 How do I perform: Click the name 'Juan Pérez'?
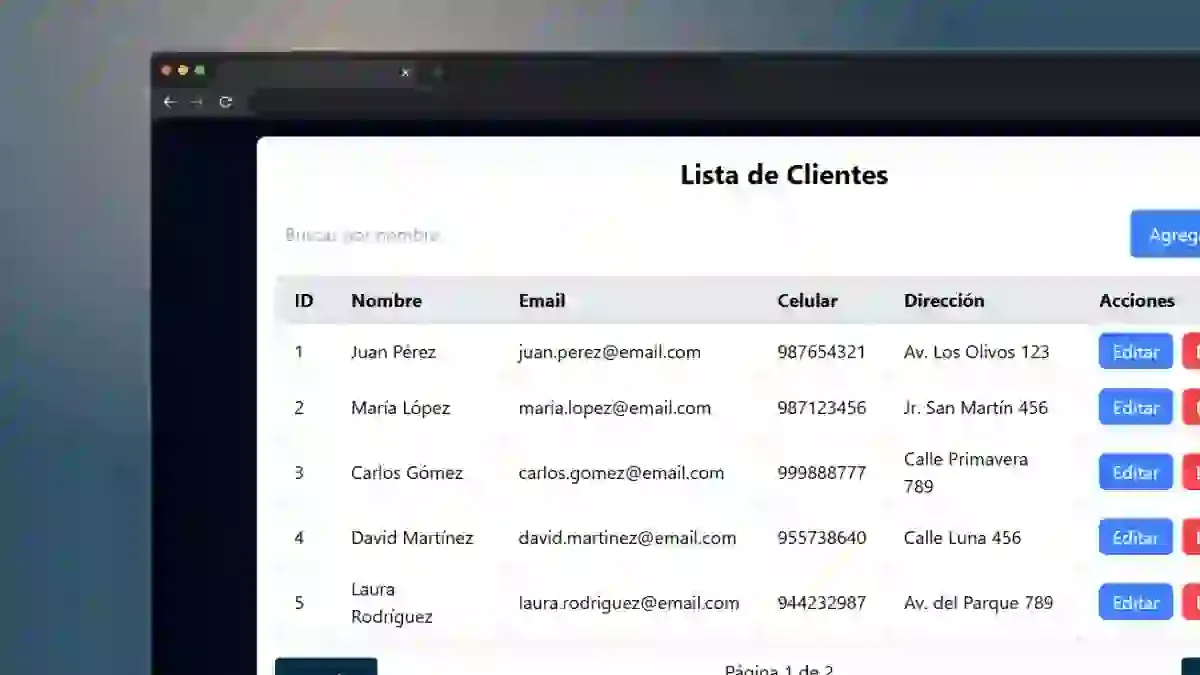coord(393,352)
